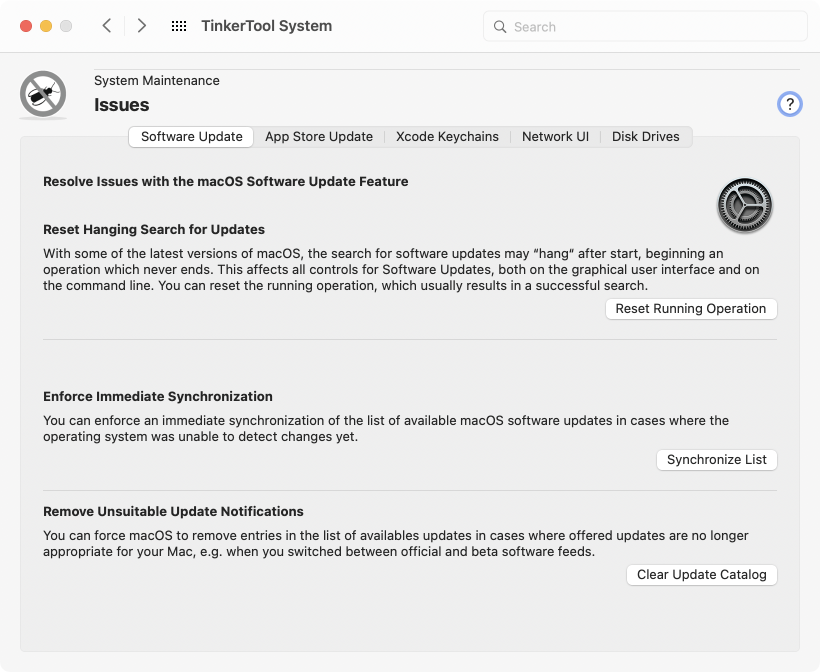Show all panes grid icon
820x672 pixels.
point(179,26)
